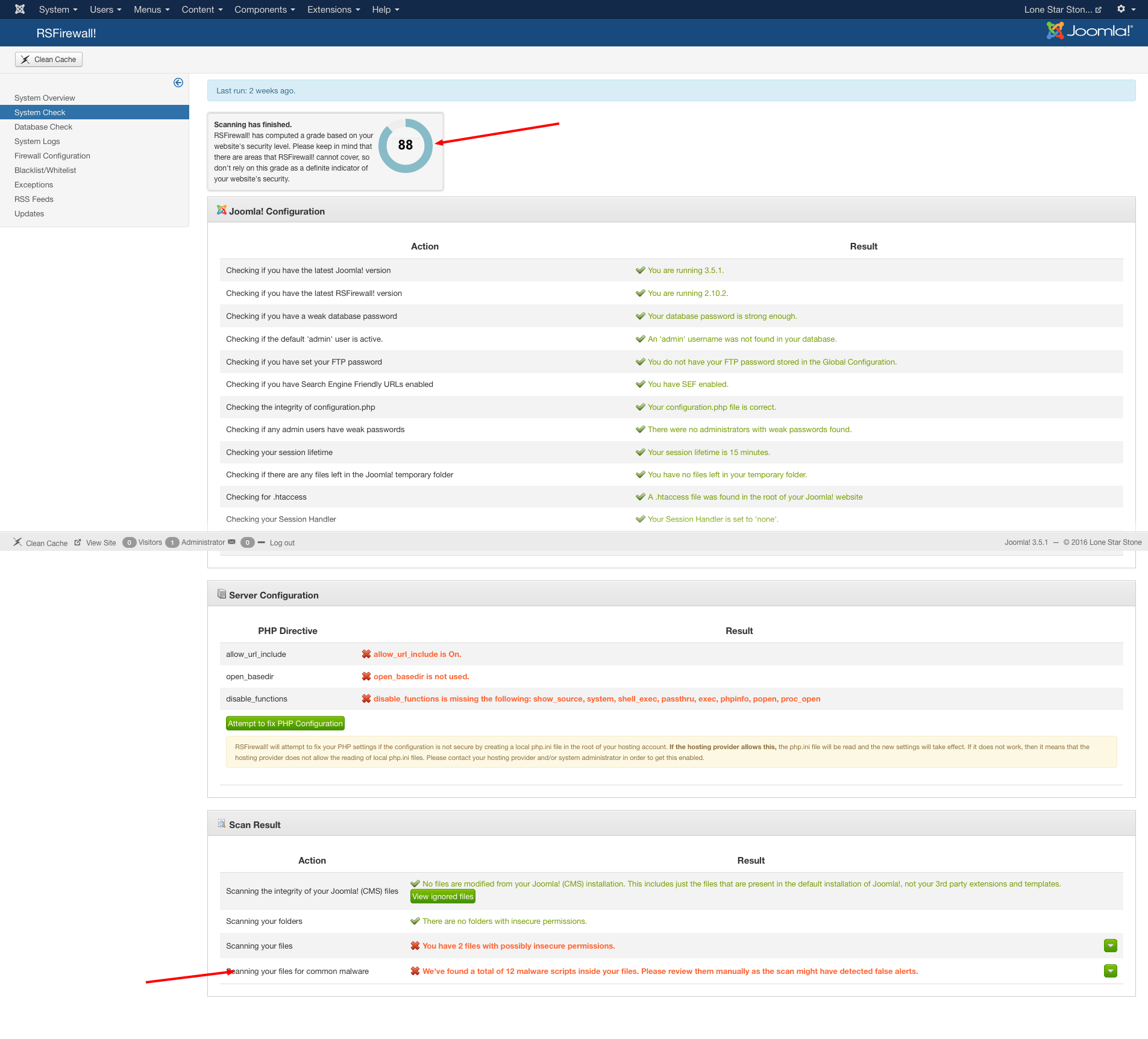Click the messages envelope icon in status bar

232,542
